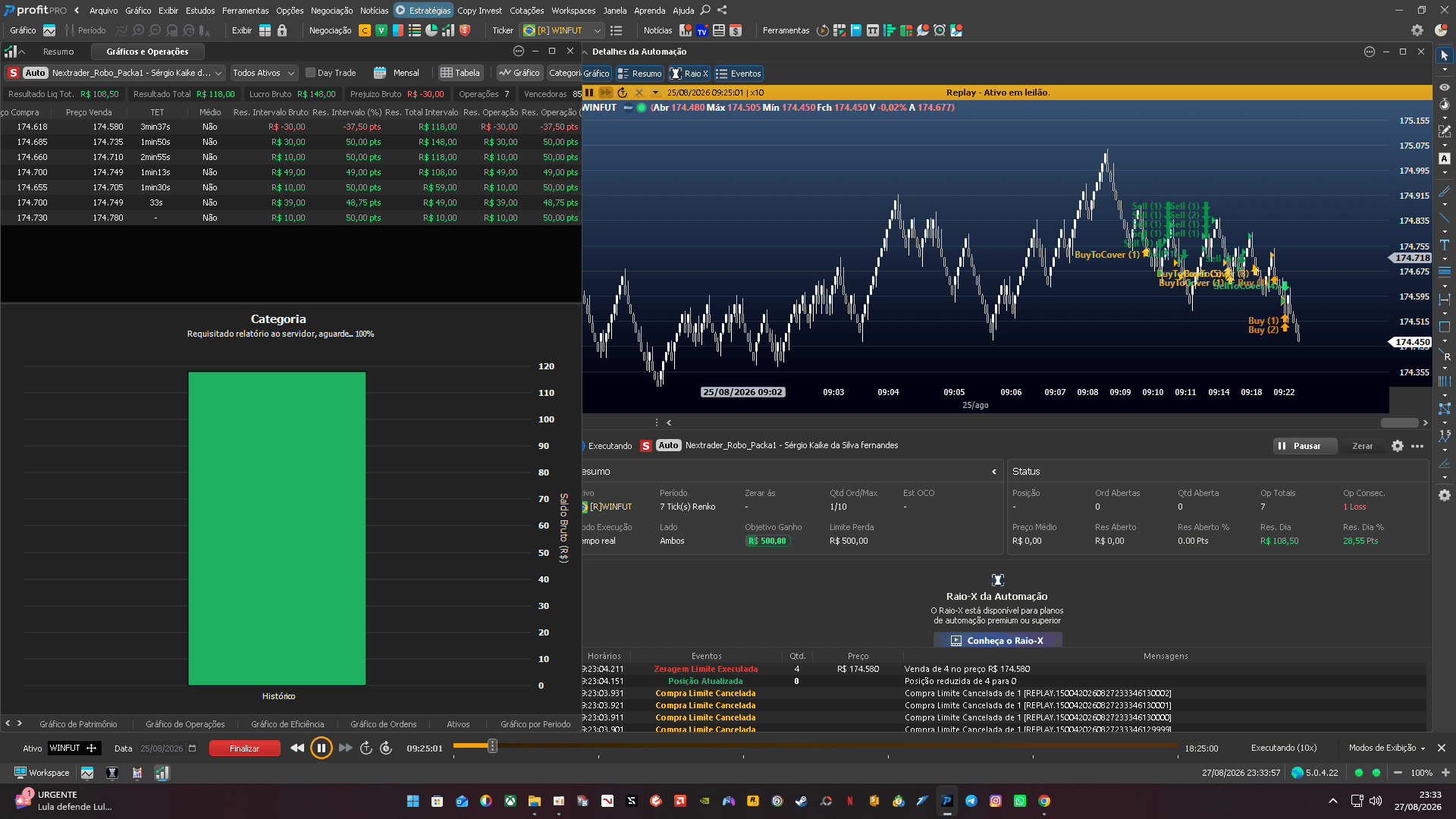Open Telegram from the Windows taskbar
This screenshot has height=819, width=1456.
pos(971,801)
